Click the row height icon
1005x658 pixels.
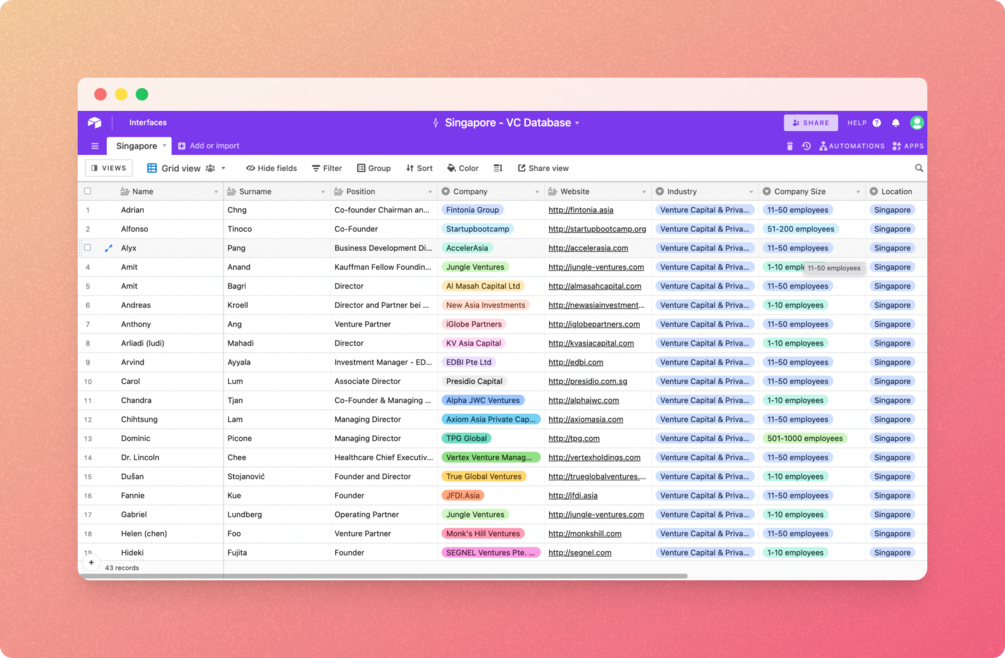(498, 168)
